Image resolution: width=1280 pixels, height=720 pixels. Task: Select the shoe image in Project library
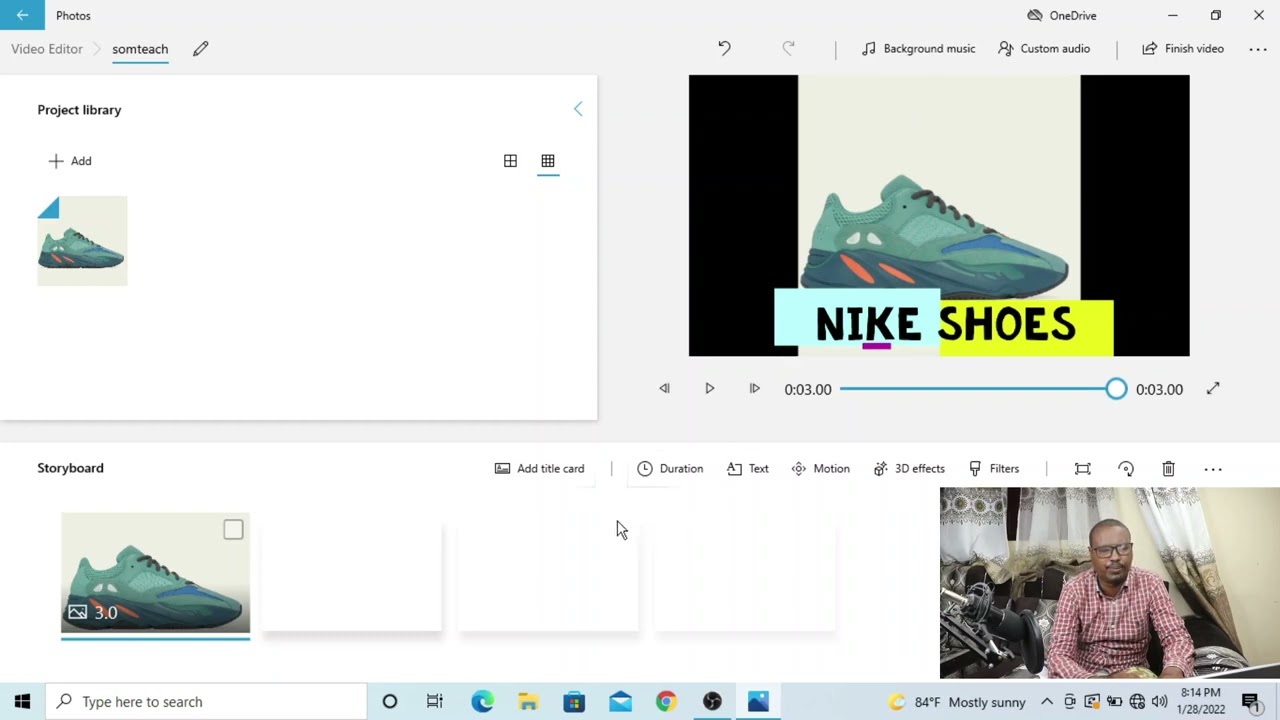point(82,241)
